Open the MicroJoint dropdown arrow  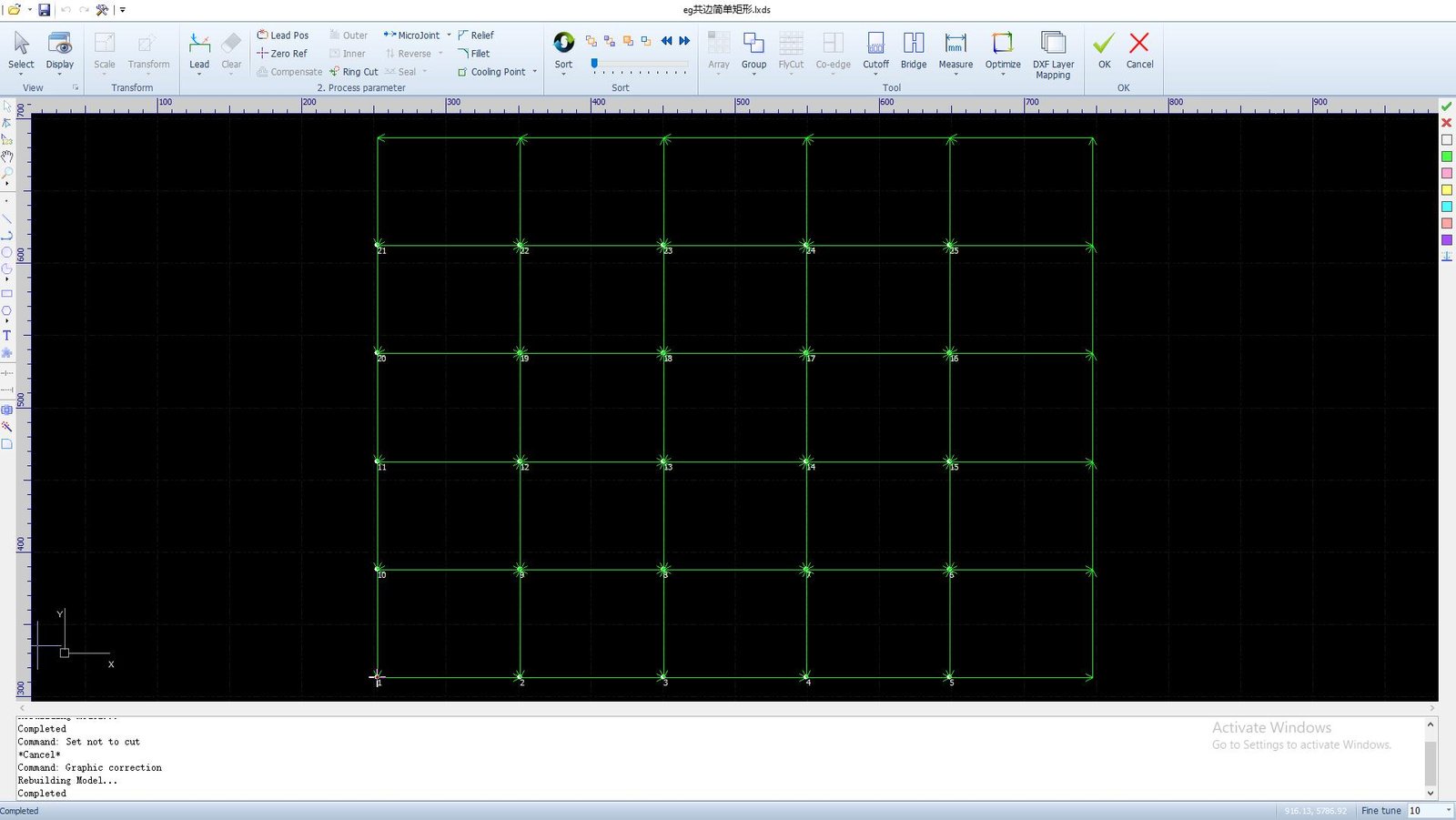click(x=449, y=35)
